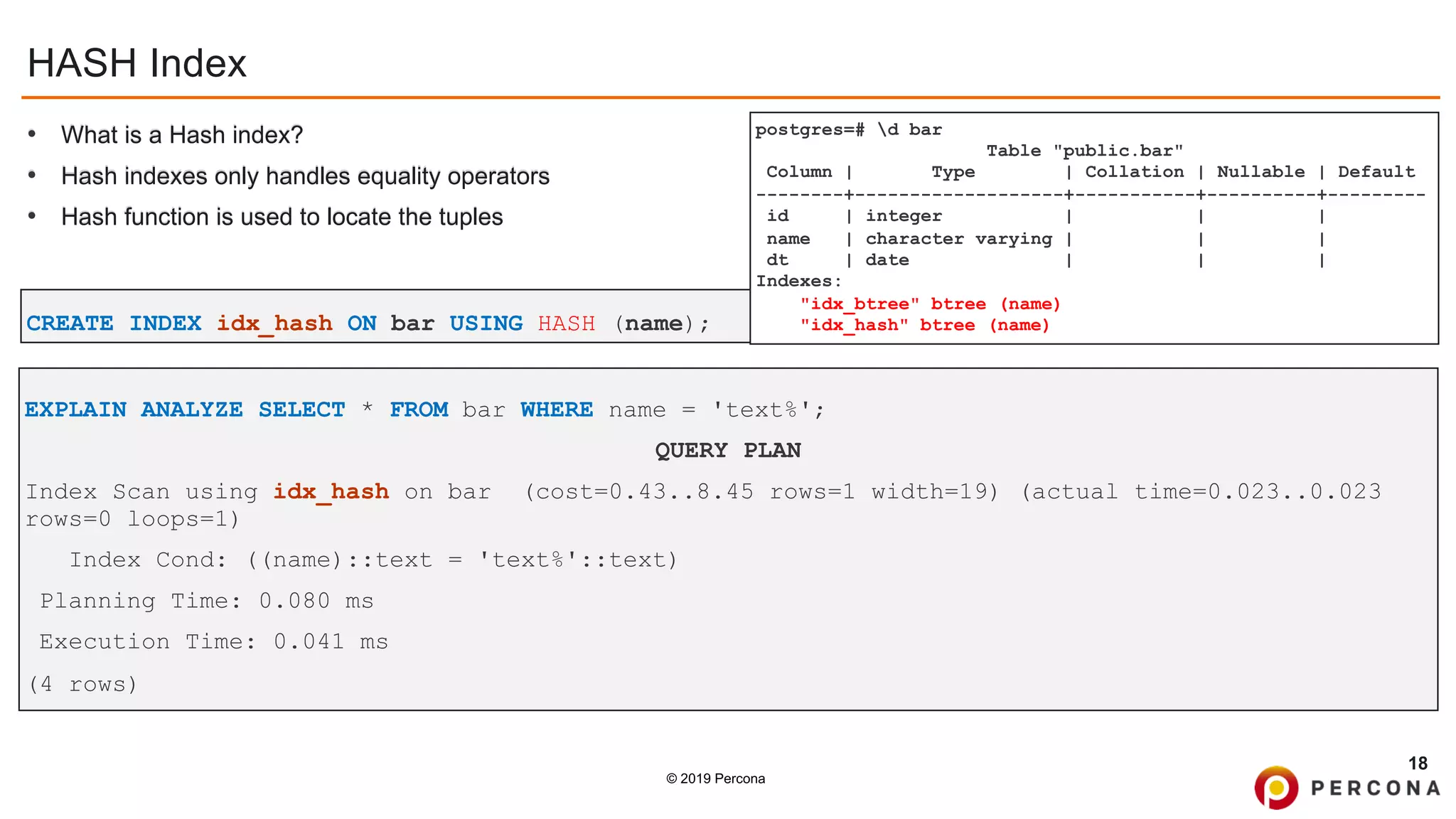
Task: Click the 'What is a Hash index?' bullet
Action: (x=182, y=135)
